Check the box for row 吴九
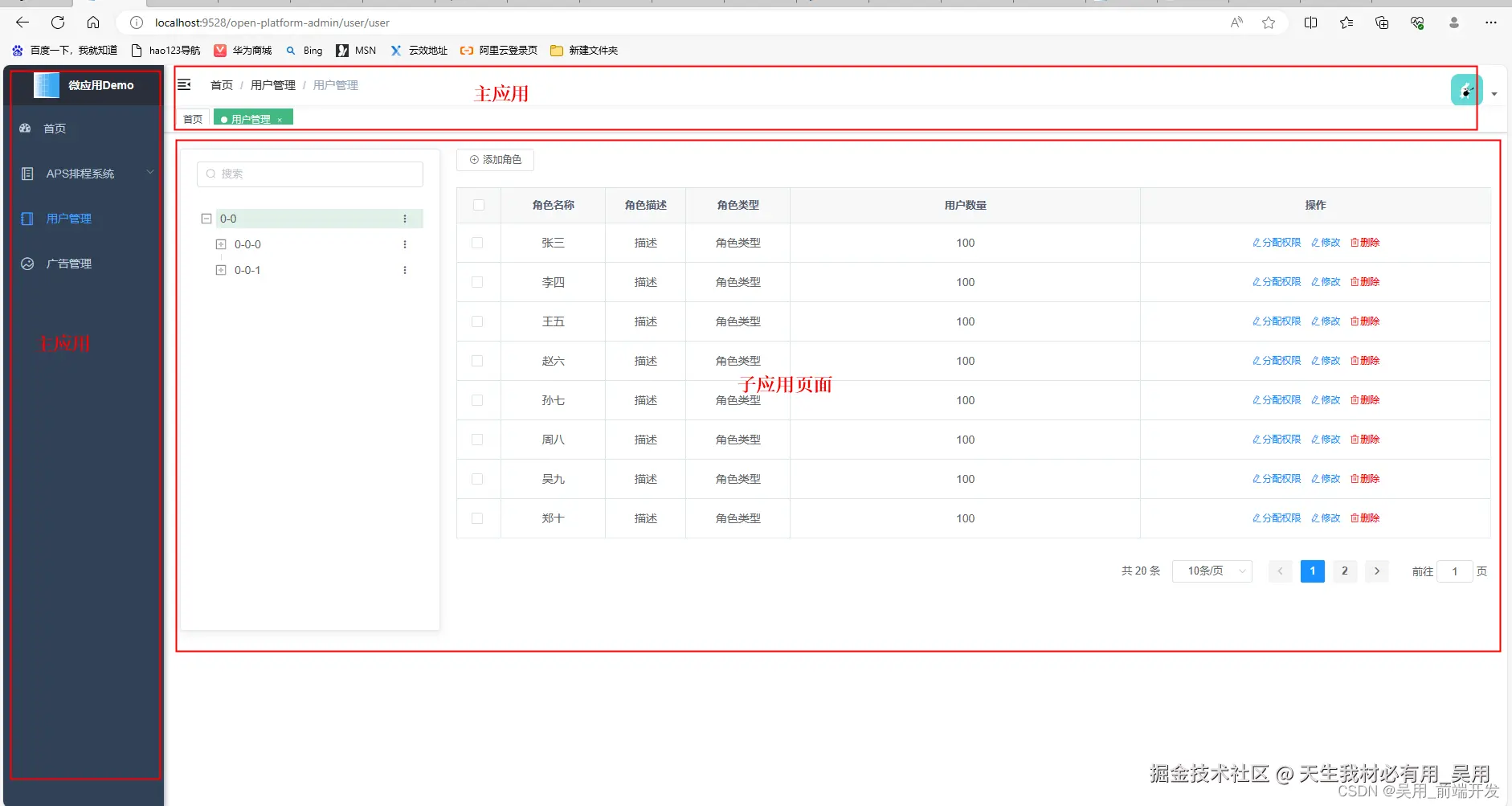The height and width of the screenshot is (806, 1512). (477, 479)
